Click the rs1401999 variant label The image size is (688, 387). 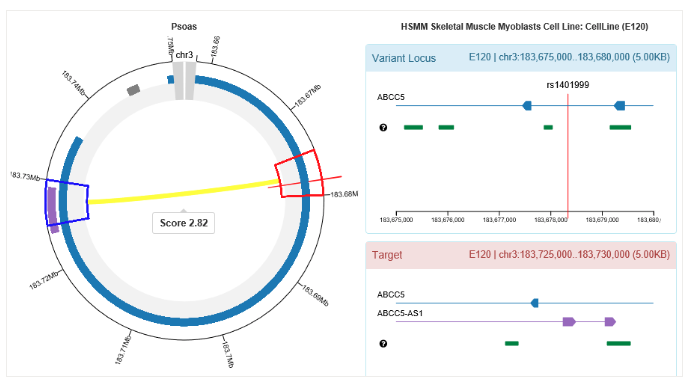point(568,85)
